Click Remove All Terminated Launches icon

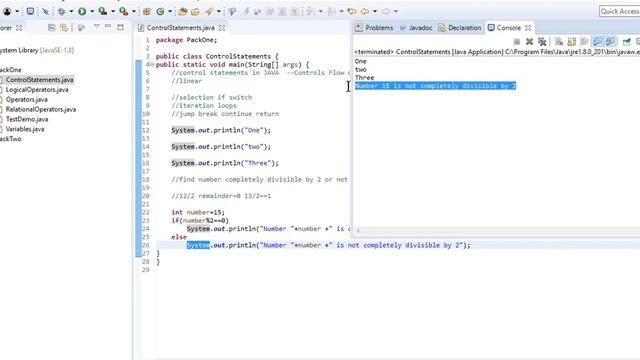point(542,41)
